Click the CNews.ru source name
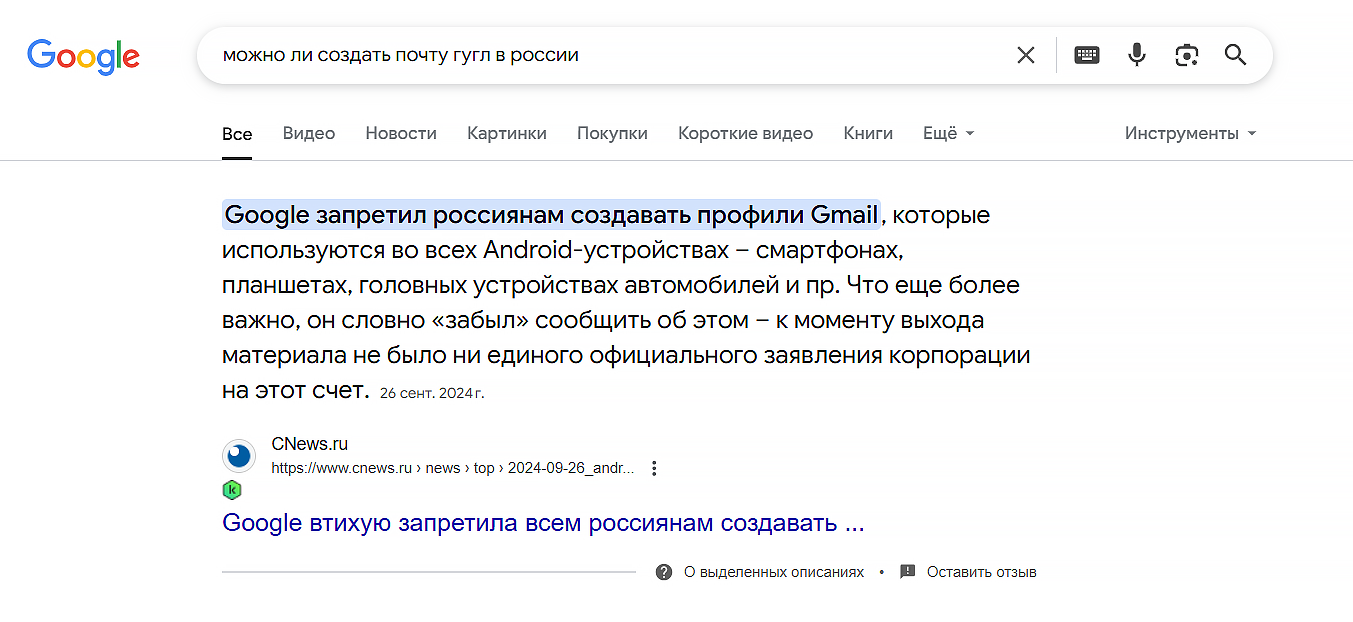The height and width of the screenshot is (622, 1353). 310,444
